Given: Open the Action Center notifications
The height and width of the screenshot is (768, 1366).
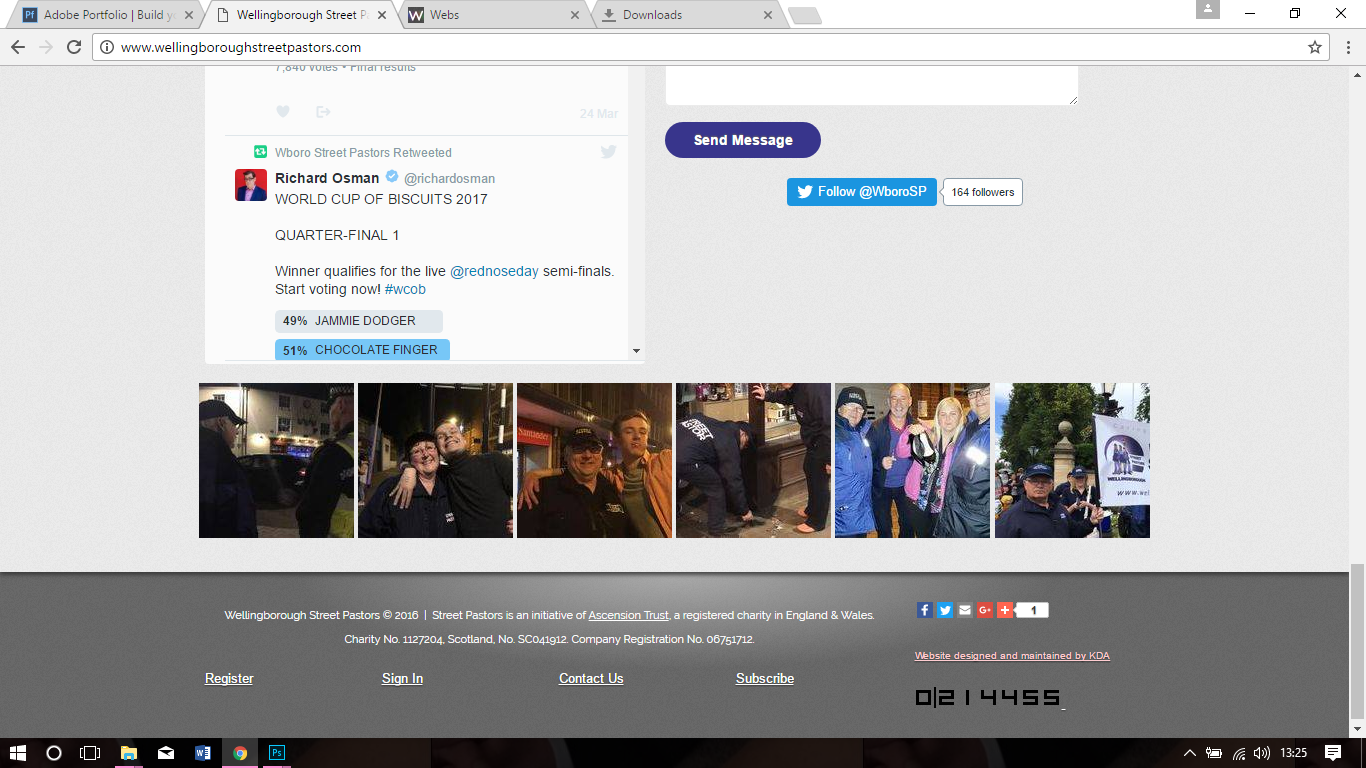Looking at the screenshot, I should click(x=1333, y=753).
